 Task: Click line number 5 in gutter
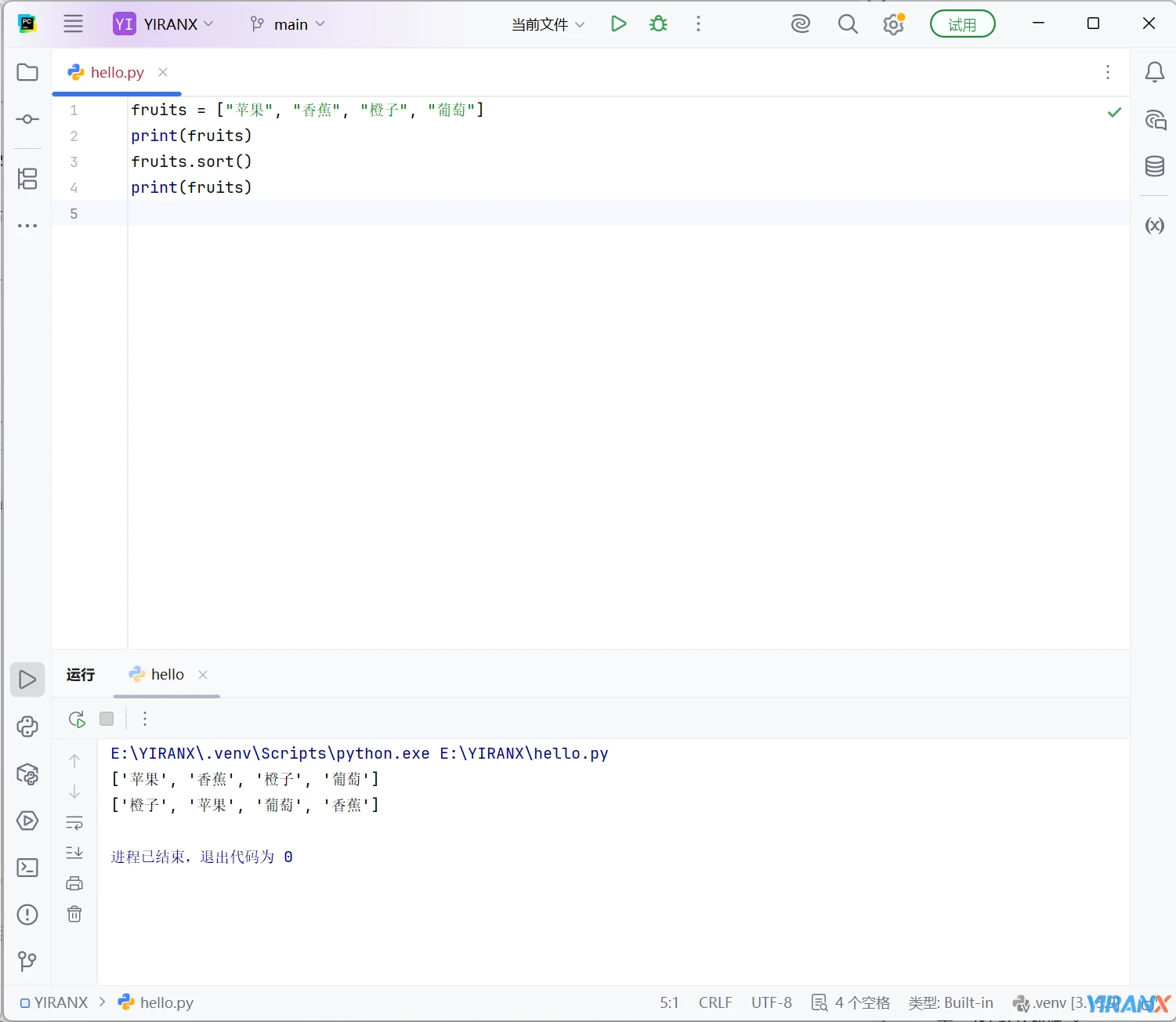(x=74, y=213)
